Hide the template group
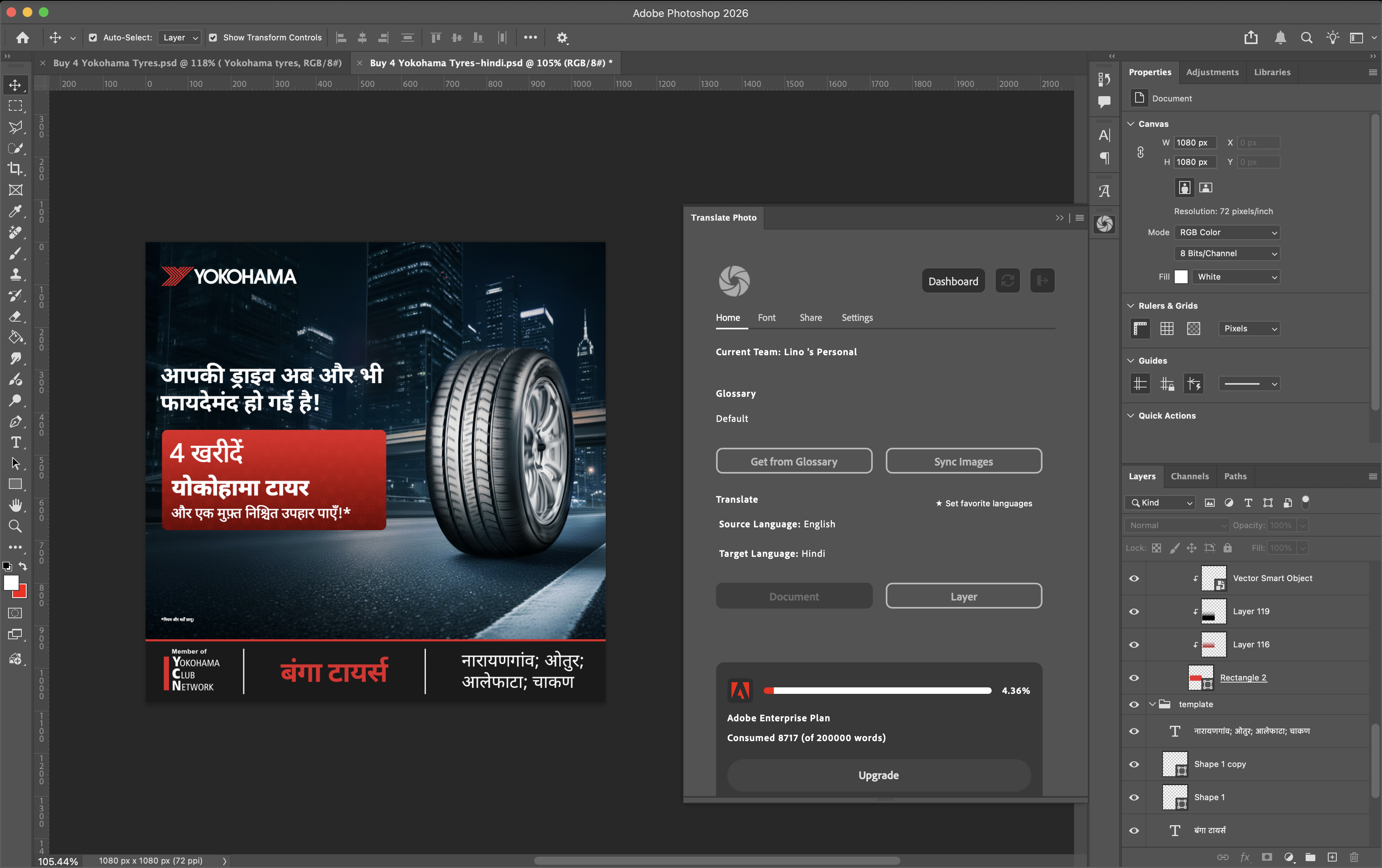 (x=1134, y=704)
